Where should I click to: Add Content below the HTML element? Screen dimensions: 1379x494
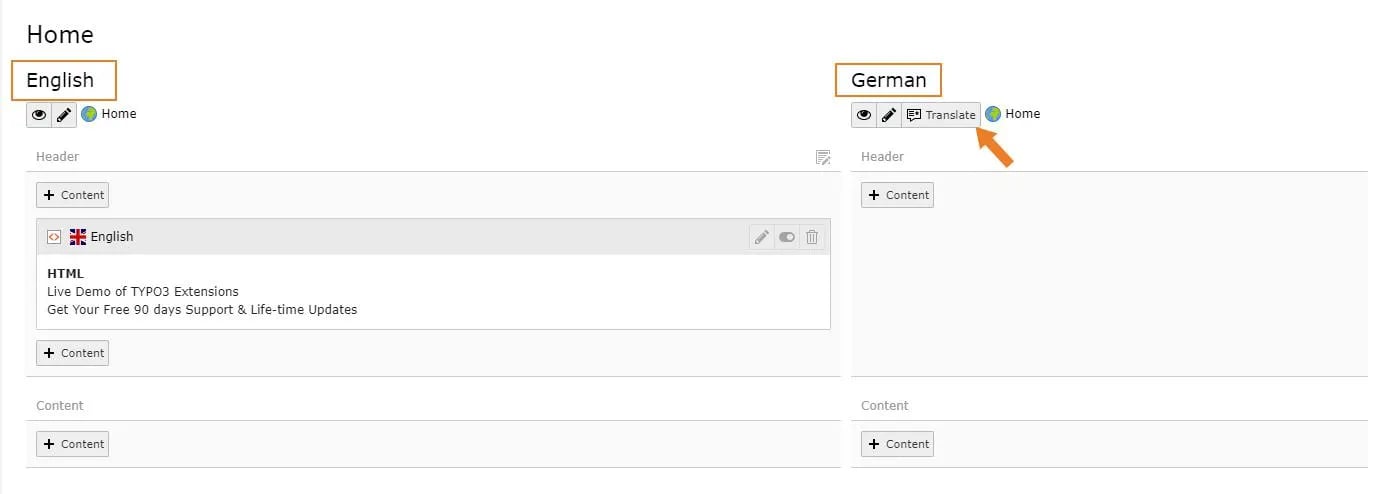click(x=72, y=353)
